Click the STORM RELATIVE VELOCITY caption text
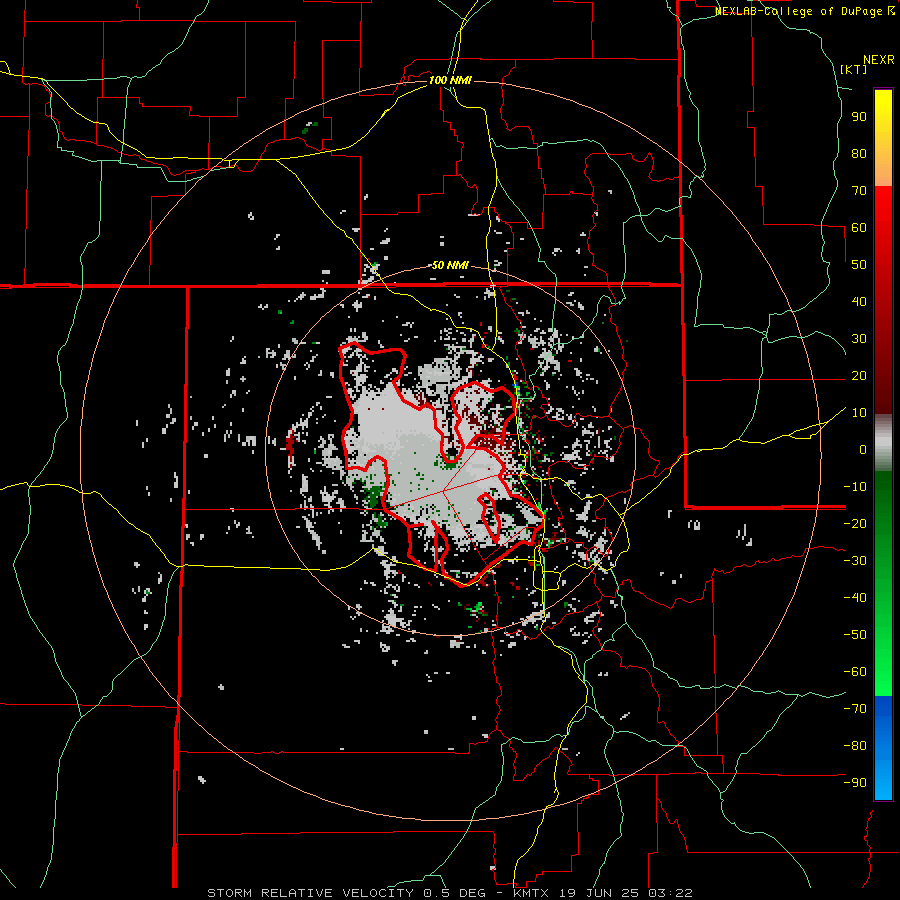This screenshot has width=900, height=900. (310, 893)
